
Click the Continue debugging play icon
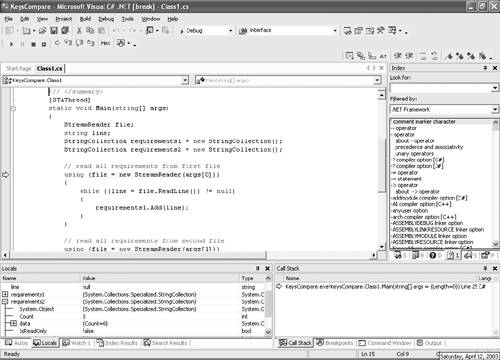coord(11,44)
